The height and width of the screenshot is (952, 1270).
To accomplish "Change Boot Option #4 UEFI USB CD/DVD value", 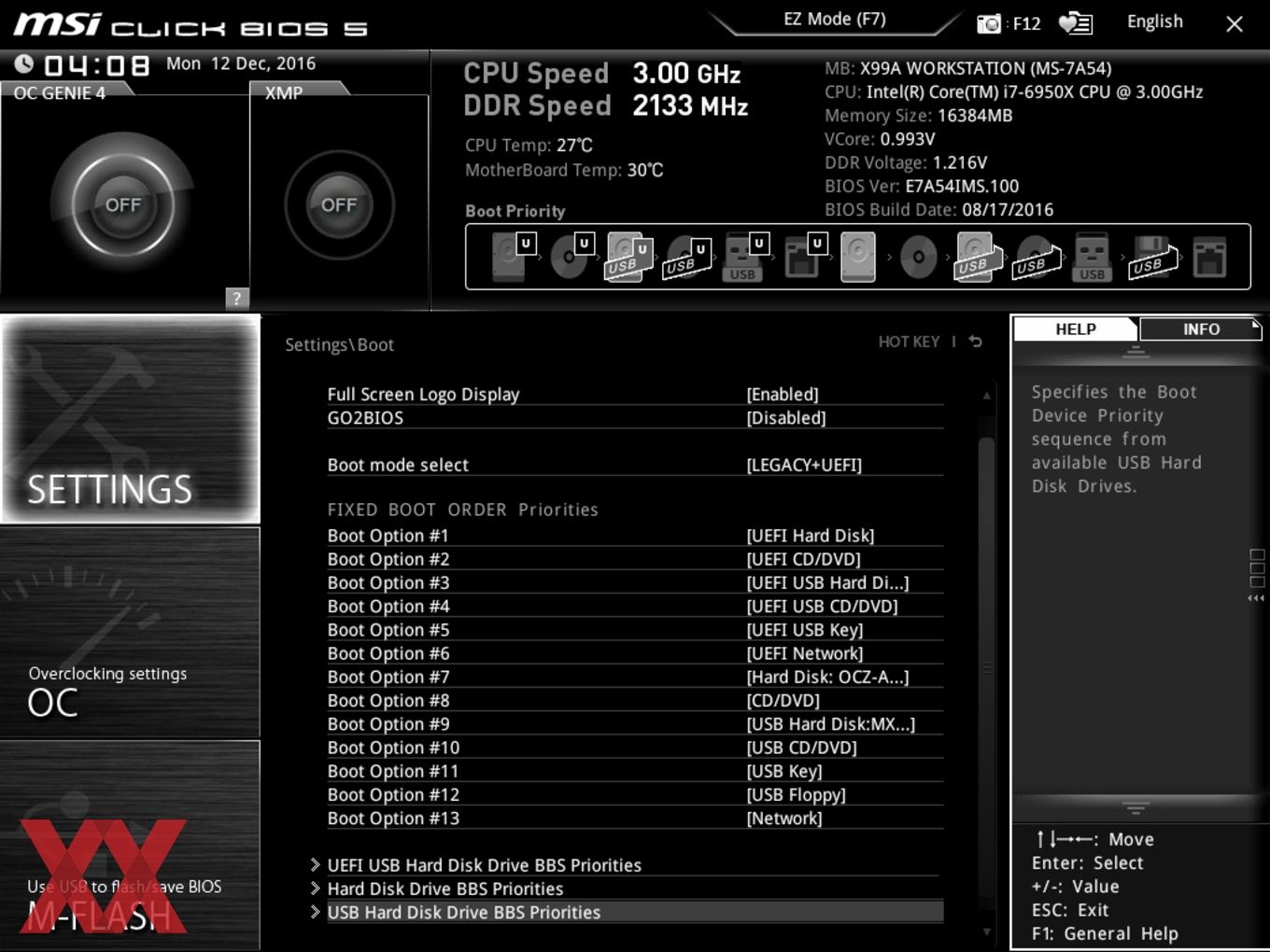I will (x=823, y=607).
